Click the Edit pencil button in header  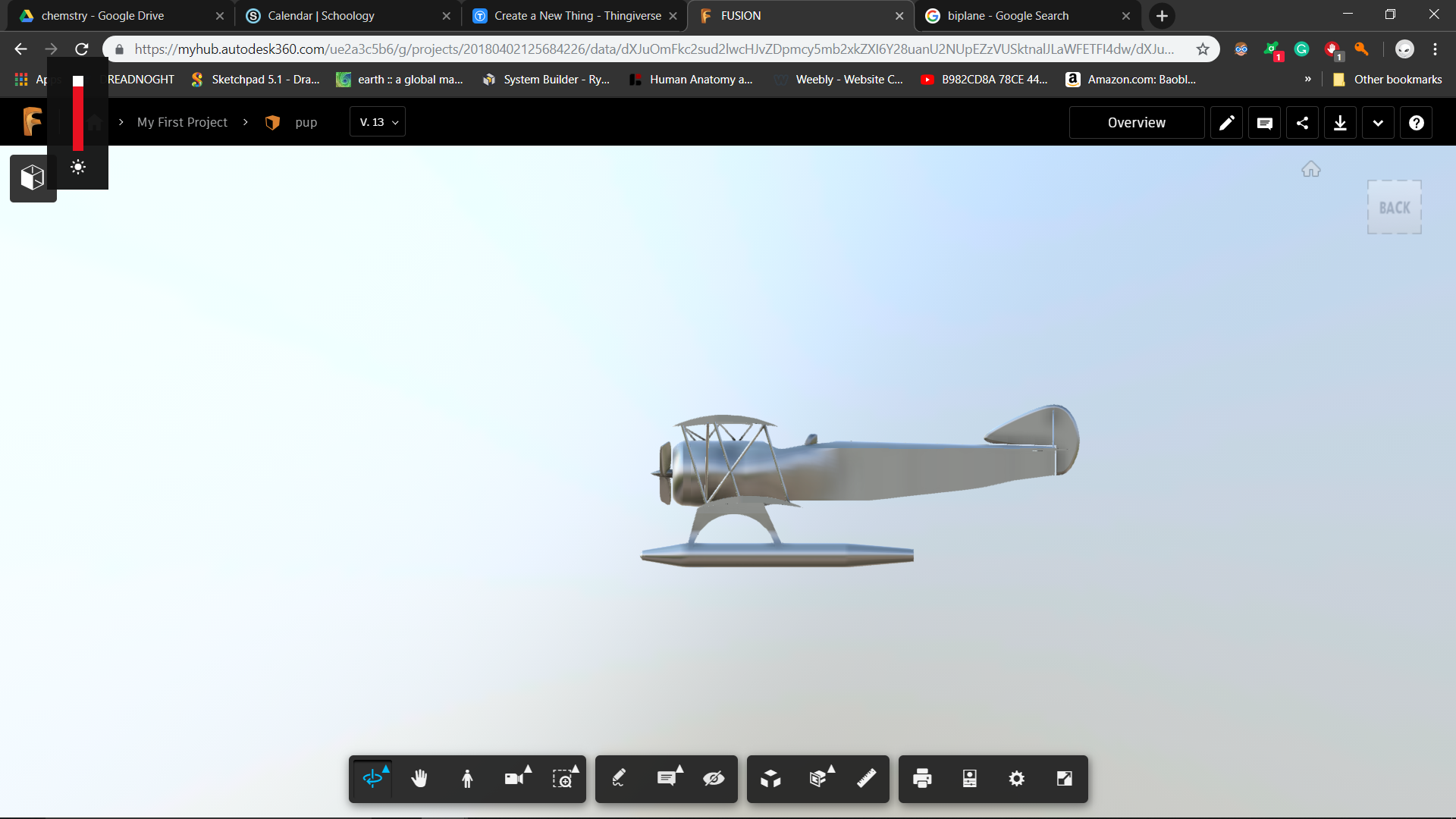[x=1227, y=123]
